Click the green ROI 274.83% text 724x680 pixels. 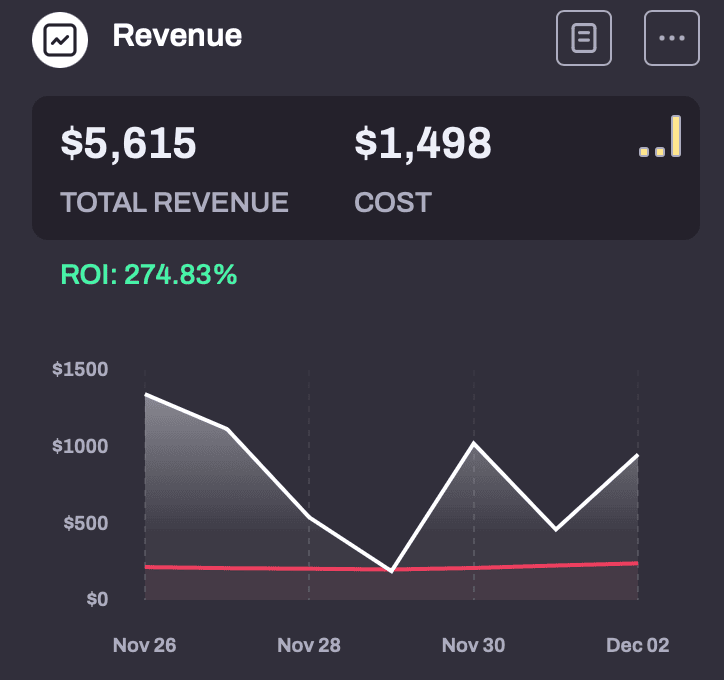[149, 275]
